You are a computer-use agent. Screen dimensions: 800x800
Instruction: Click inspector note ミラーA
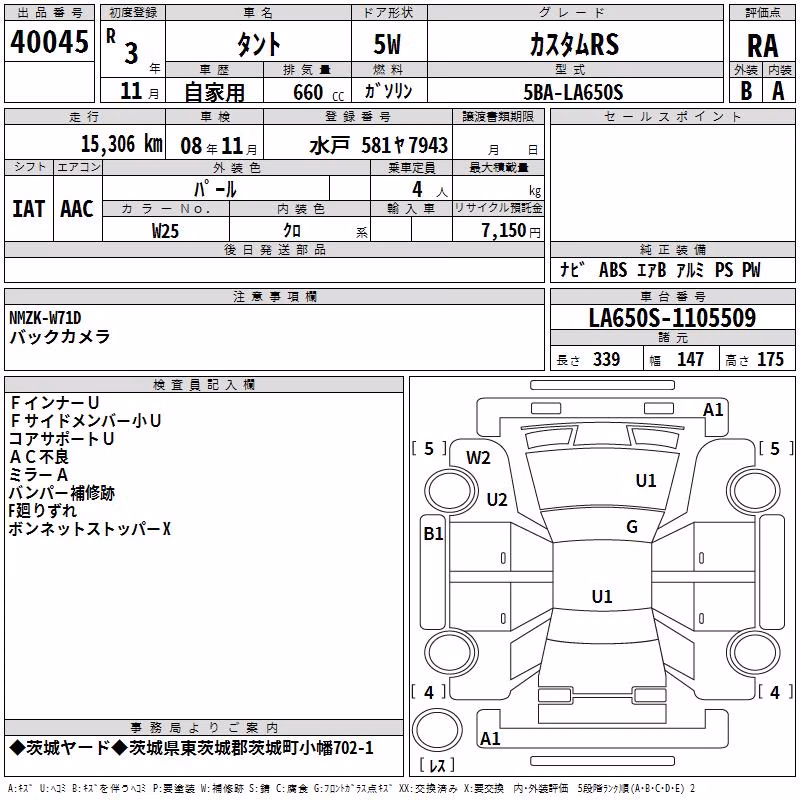pos(38,475)
